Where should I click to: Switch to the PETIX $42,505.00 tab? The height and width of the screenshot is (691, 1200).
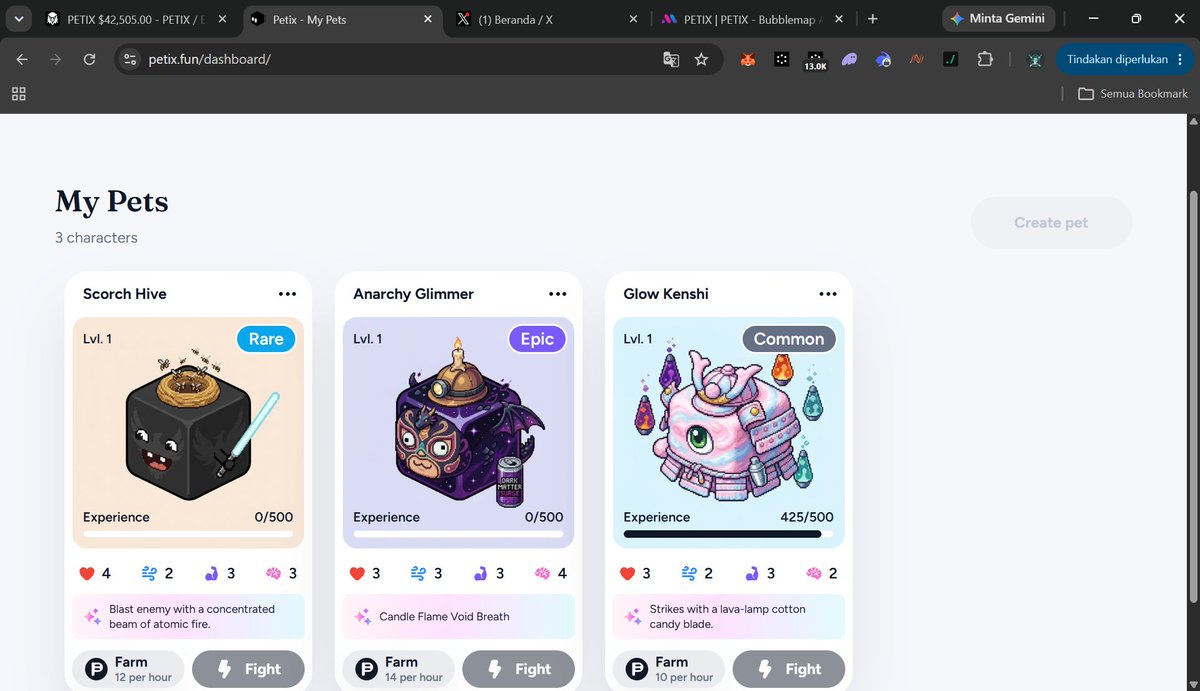pyautogui.click(x=137, y=19)
